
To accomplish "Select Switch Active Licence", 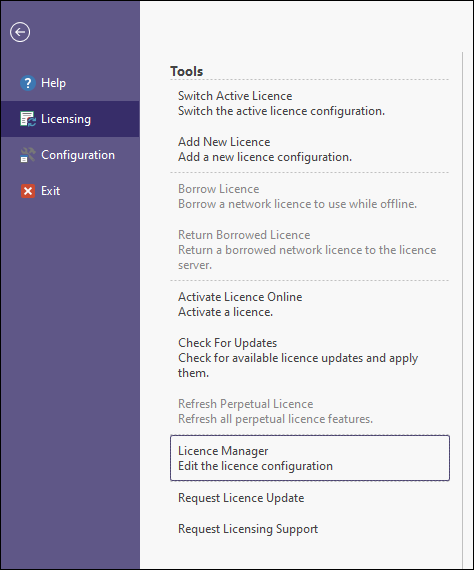I will point(310,103).
